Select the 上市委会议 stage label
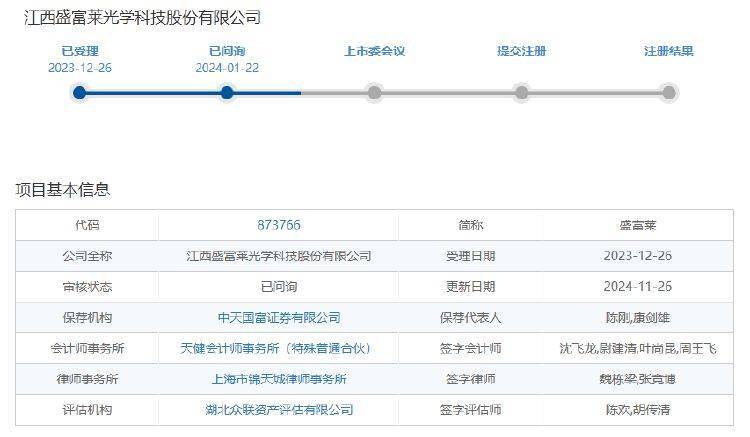The image size is (750, 437). tap(374, 51)
